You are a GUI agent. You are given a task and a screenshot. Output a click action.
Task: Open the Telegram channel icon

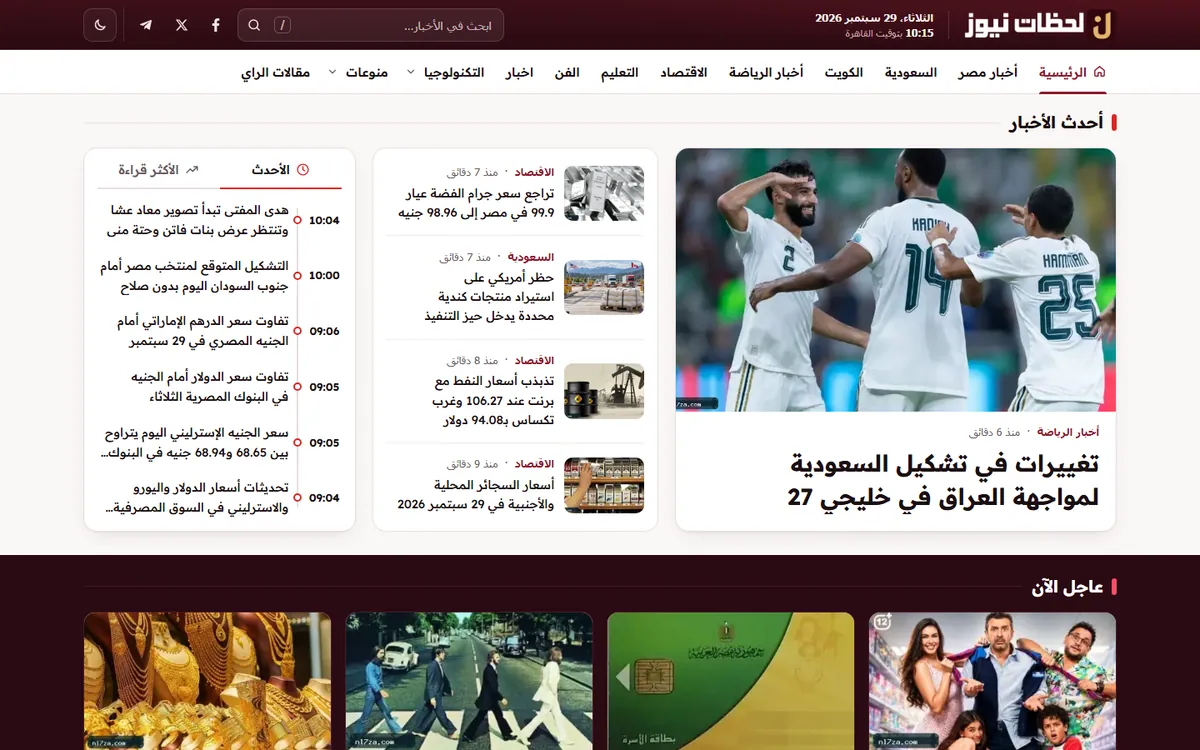point(146,25)
